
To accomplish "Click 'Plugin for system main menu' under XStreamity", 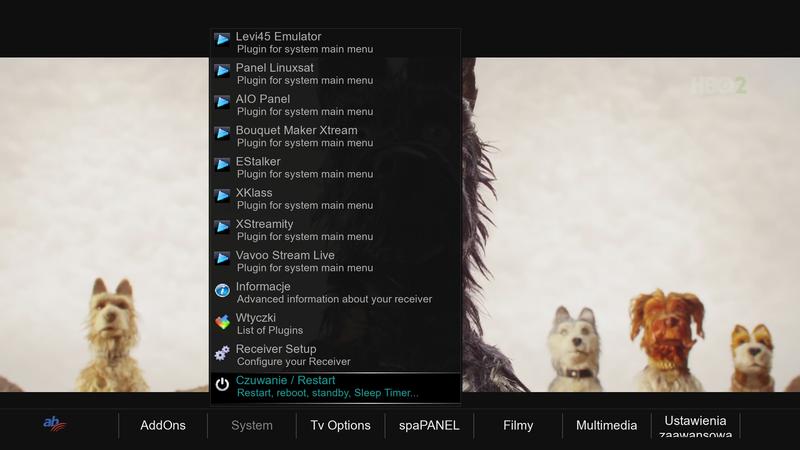I will (x=305, y=237).
